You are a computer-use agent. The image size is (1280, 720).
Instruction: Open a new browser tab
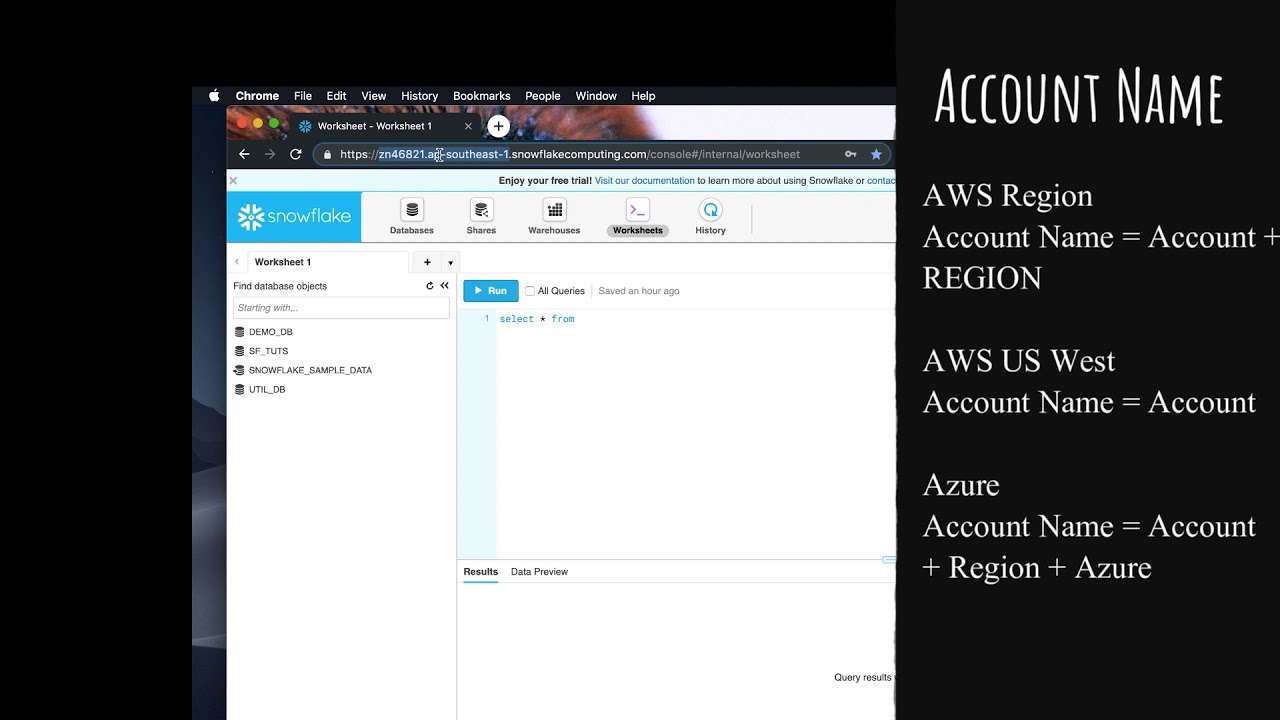(498, 126)
